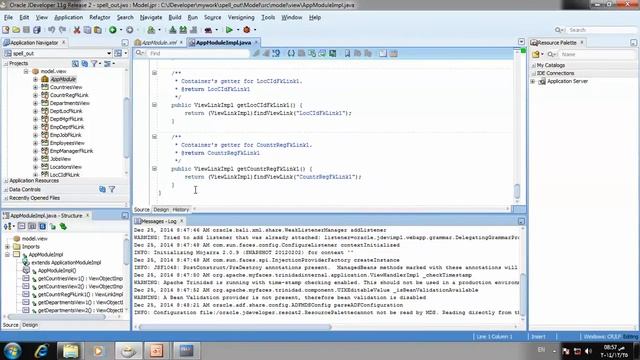Expand the Application Server node

tap(533, 82)
